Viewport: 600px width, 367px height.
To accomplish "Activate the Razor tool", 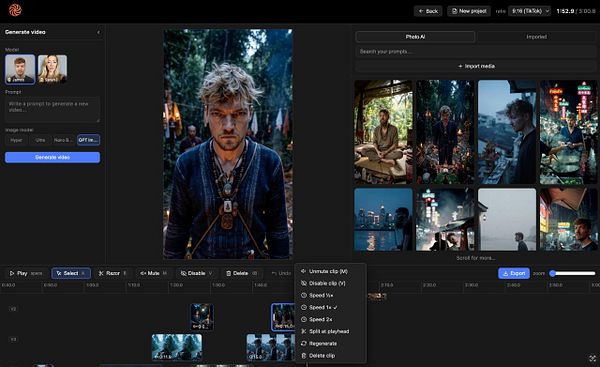I will (112, 273).
